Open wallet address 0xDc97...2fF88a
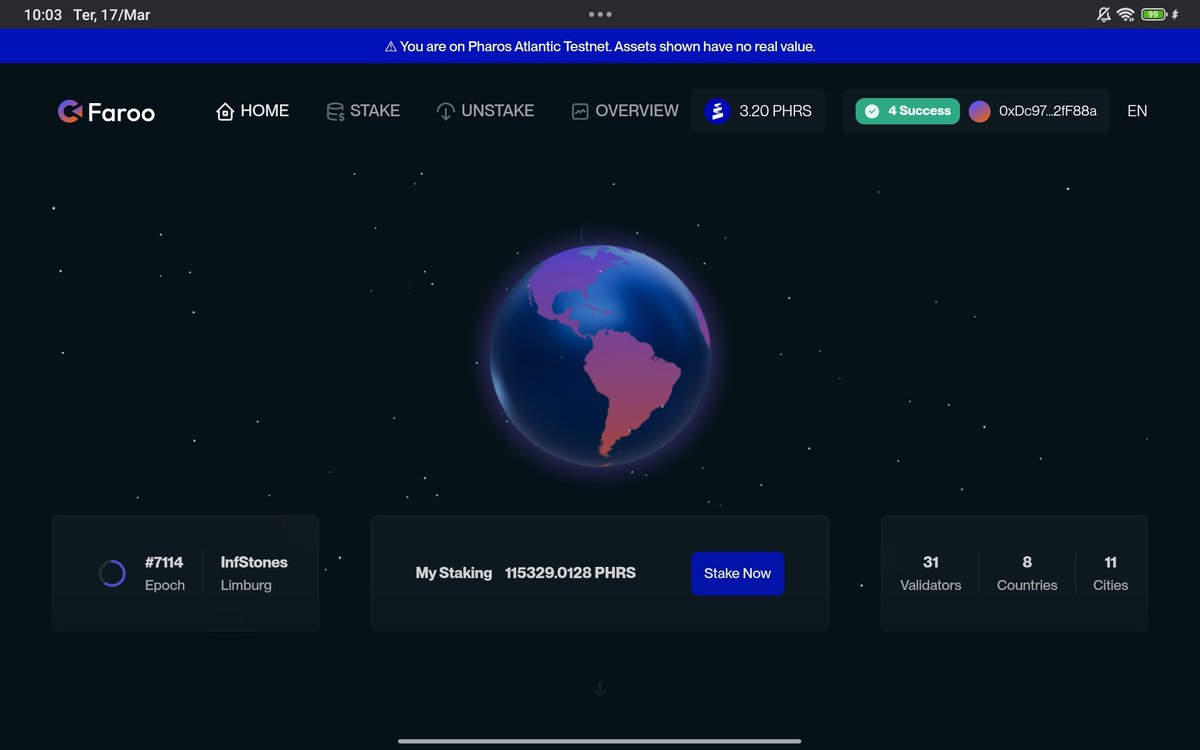The width and height of the screenshot is (1200, 750). point(1048,111)
